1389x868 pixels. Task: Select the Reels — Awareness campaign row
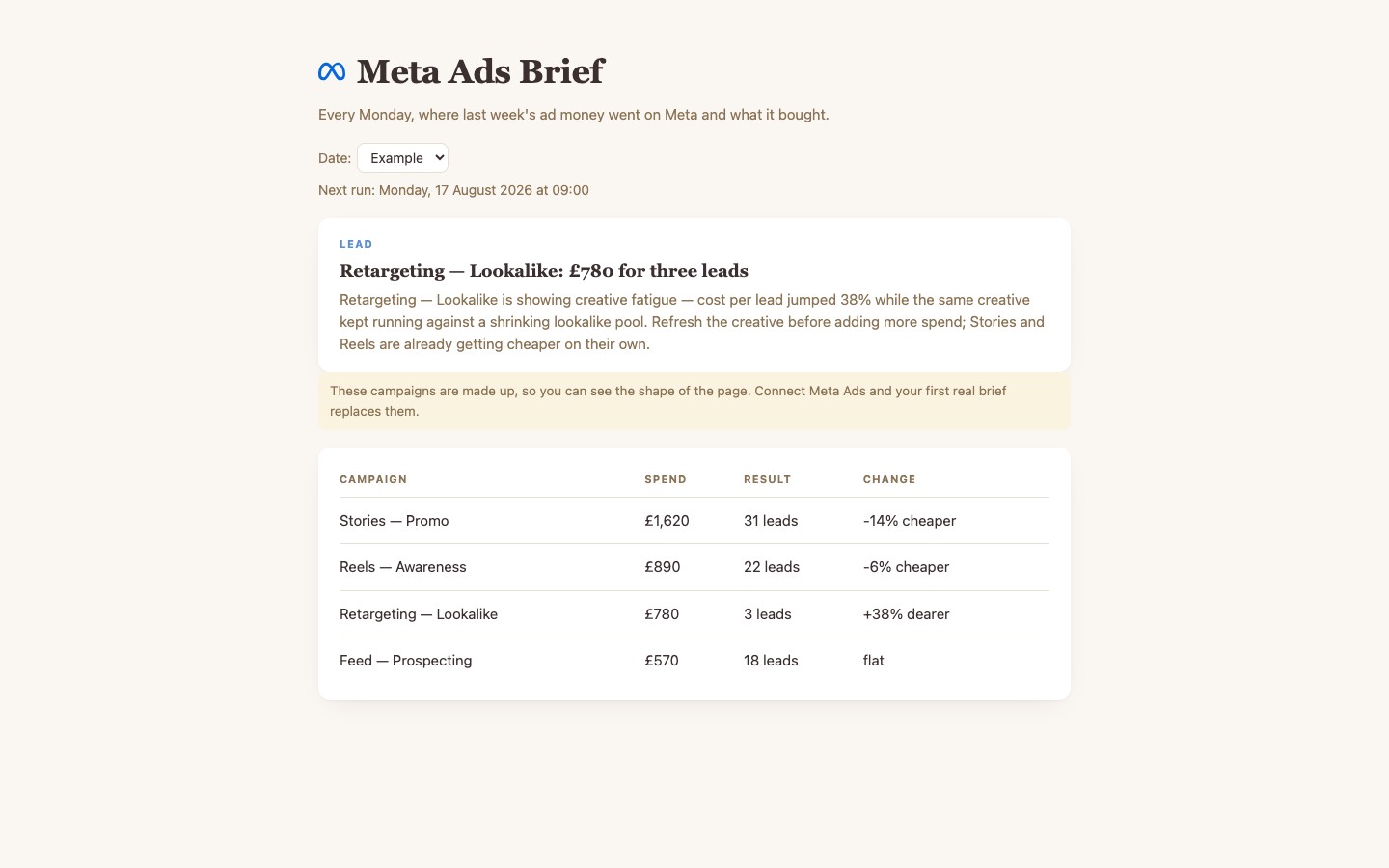694,567
